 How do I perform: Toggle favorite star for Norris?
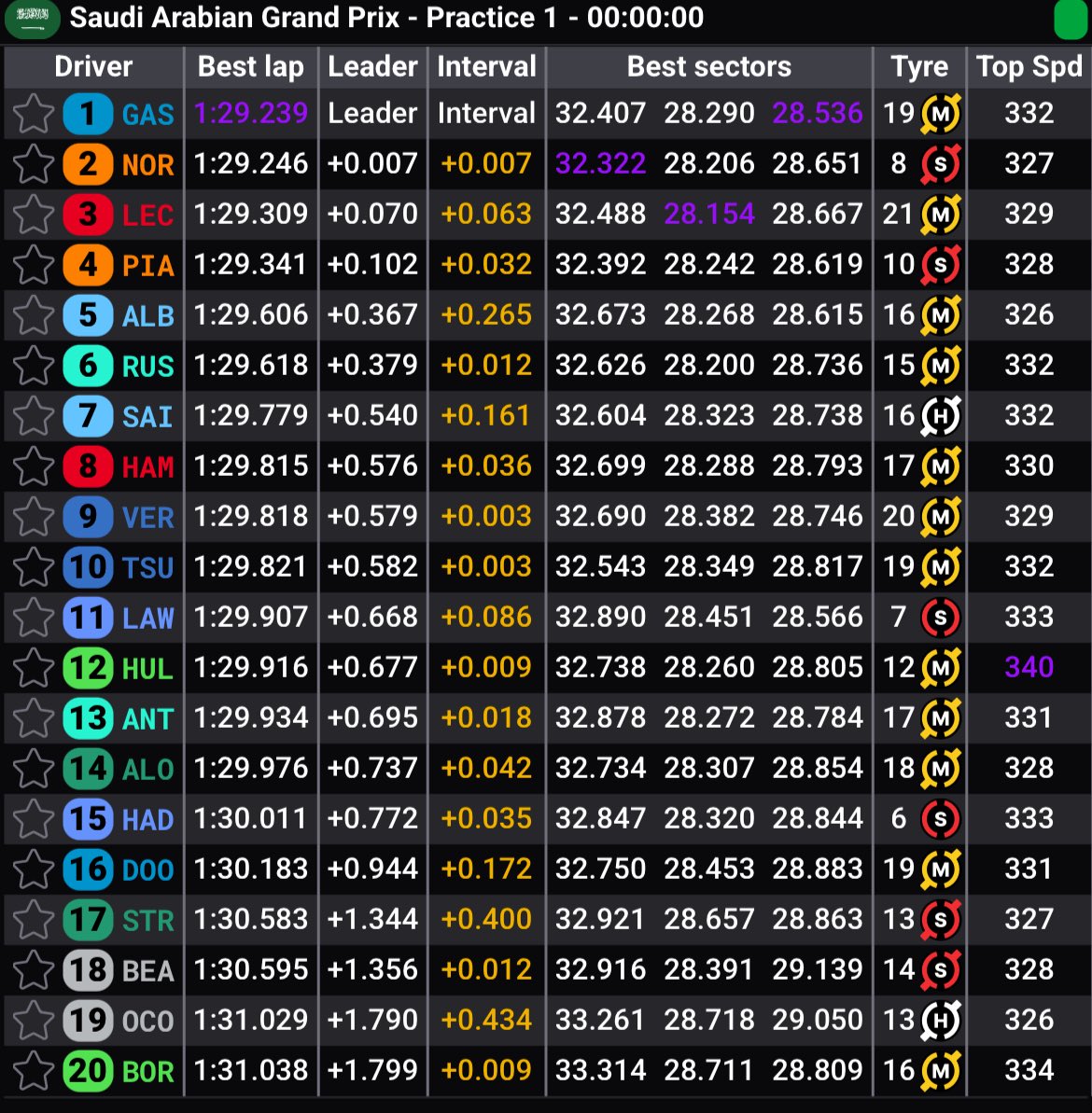tap(34, 164)
